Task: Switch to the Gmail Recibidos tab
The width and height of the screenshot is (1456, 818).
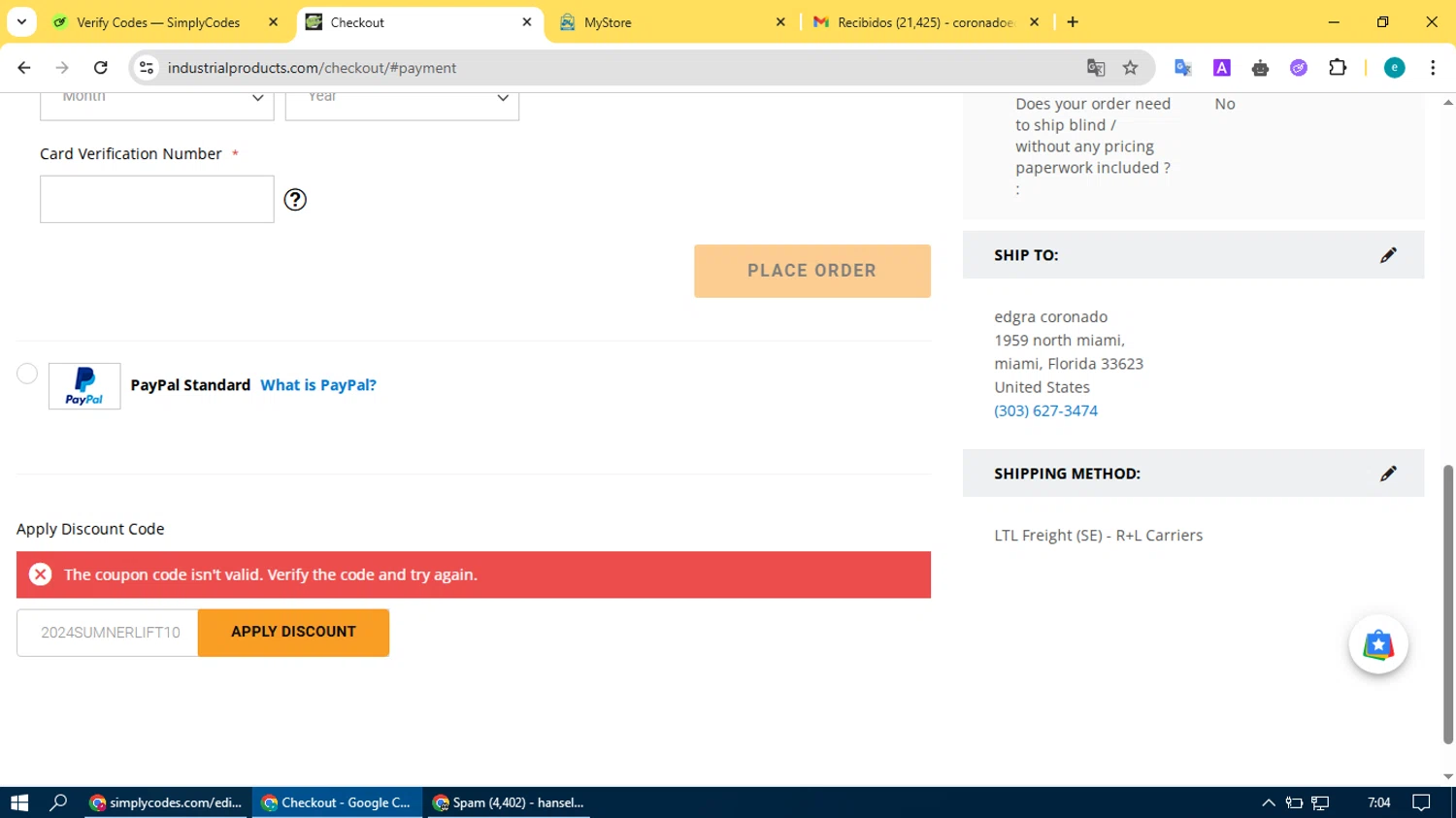Action: [926, 22]
